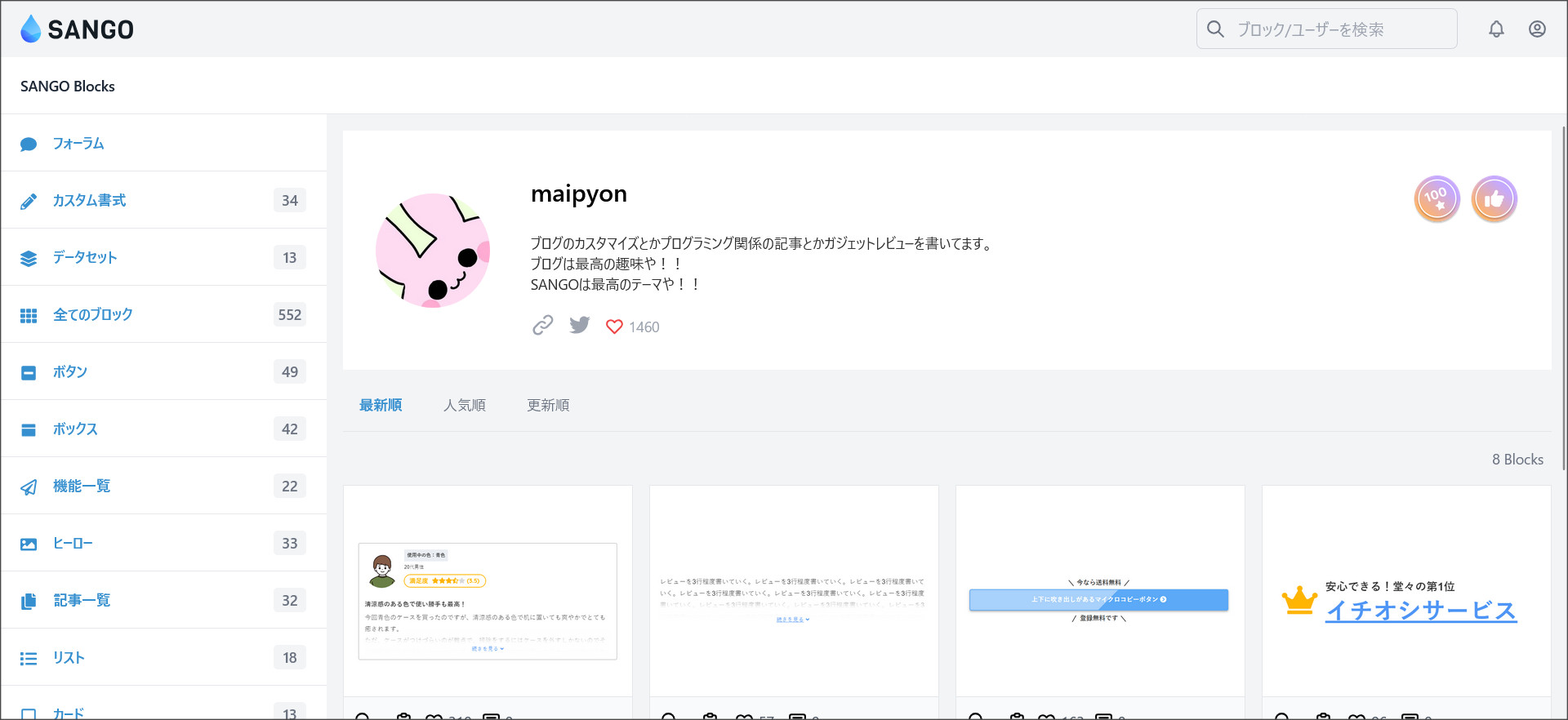
Task: Open maipyon's Twitter profile icon
Action: click(x=580, y=326)
